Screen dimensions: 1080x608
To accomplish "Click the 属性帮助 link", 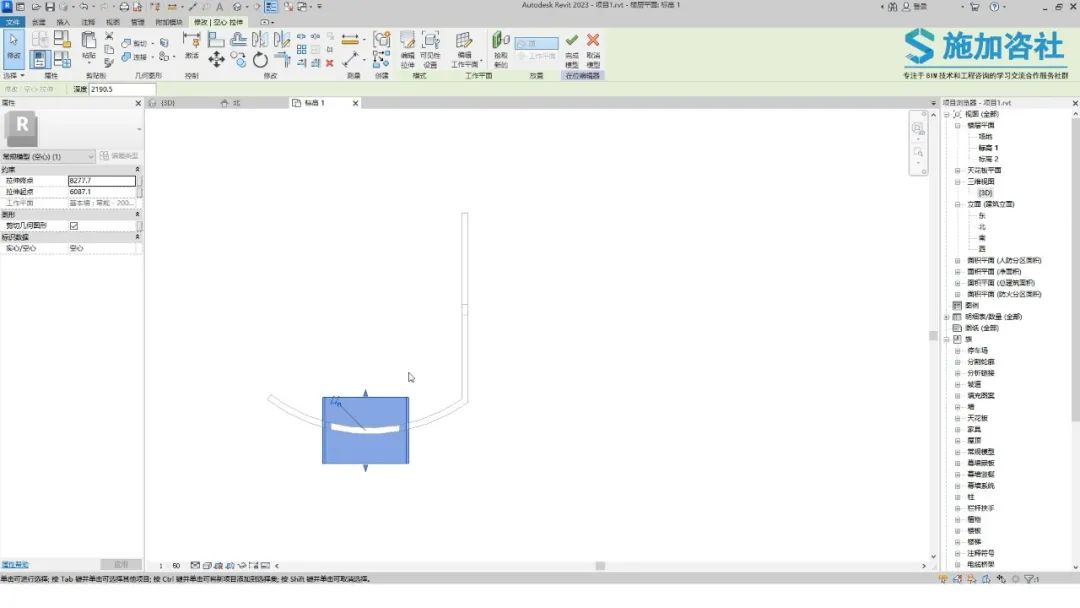I will 15,565.
